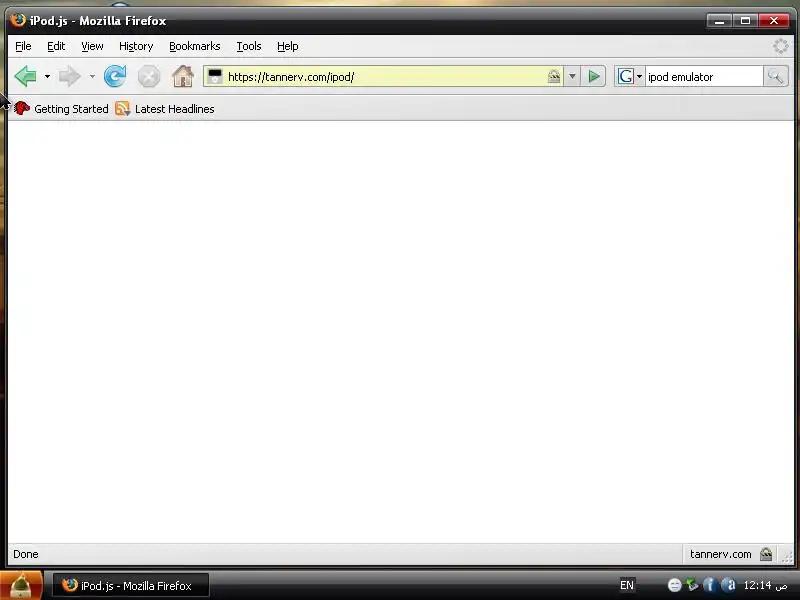The image size is (800, 600).
Task: Open the History menu
Action: pos(136,46)
